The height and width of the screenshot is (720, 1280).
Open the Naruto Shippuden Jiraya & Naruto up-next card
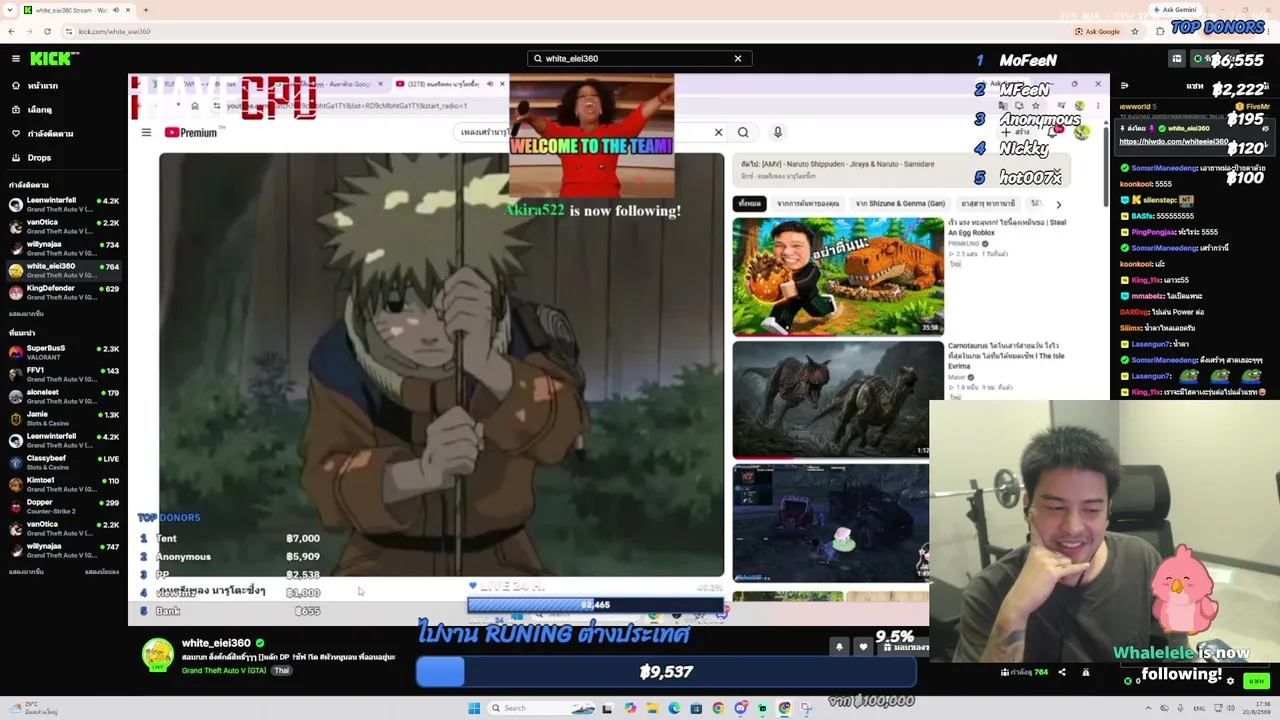901,169
